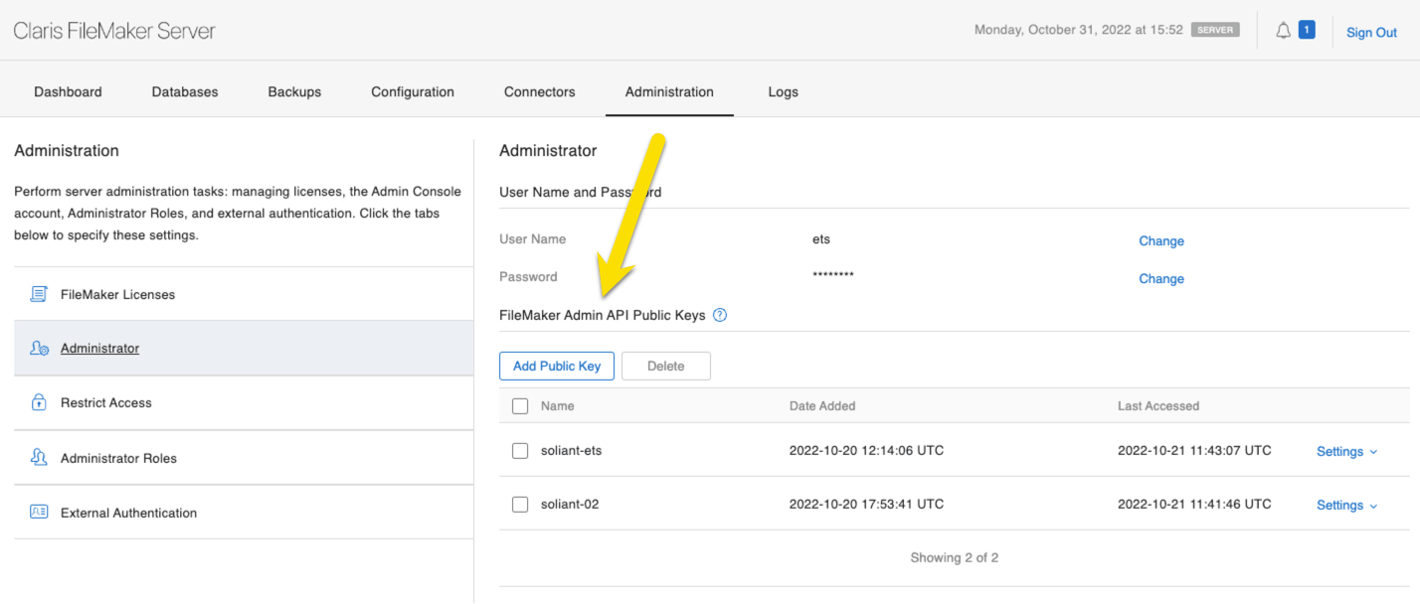This screenshot has width=1420, height=604.
Task: Click the notification bell icon
Action: tap(1283, 31)
